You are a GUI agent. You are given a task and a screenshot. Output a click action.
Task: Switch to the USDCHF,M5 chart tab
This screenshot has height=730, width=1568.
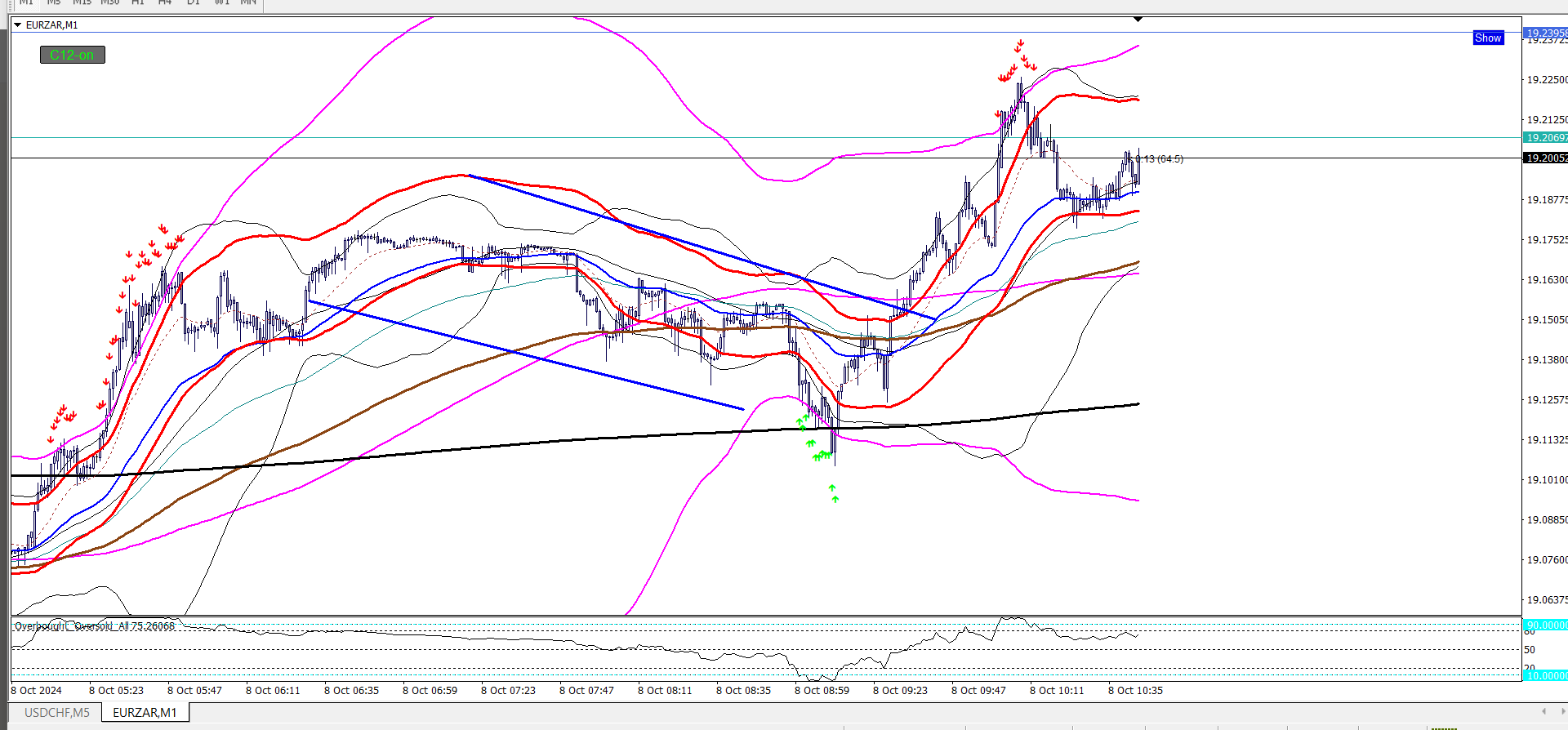coord(56,713)
